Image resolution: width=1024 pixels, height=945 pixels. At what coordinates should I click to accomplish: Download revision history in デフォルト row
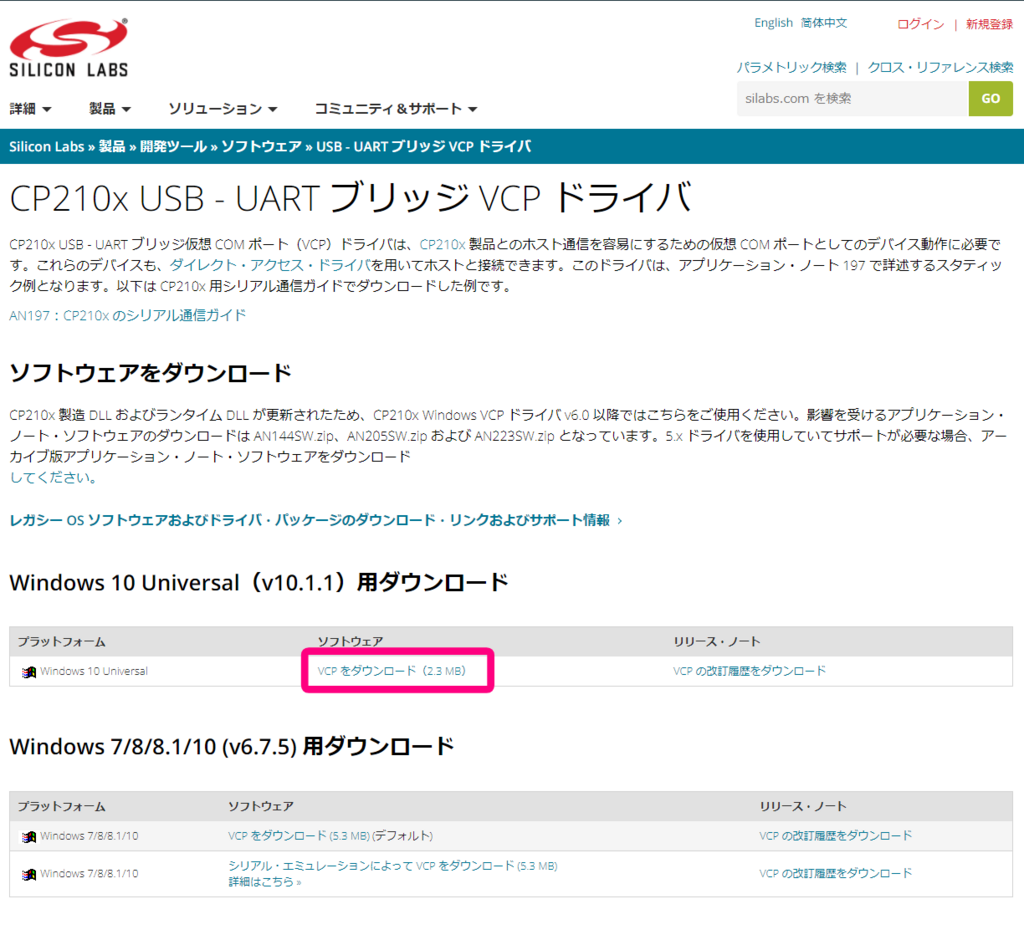[x=836, y=835]
